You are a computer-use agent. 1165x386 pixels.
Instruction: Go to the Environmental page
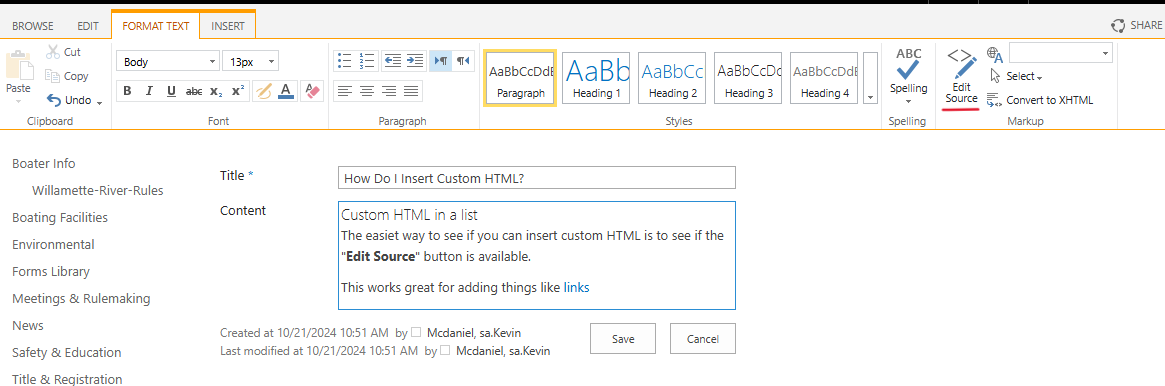53,244
